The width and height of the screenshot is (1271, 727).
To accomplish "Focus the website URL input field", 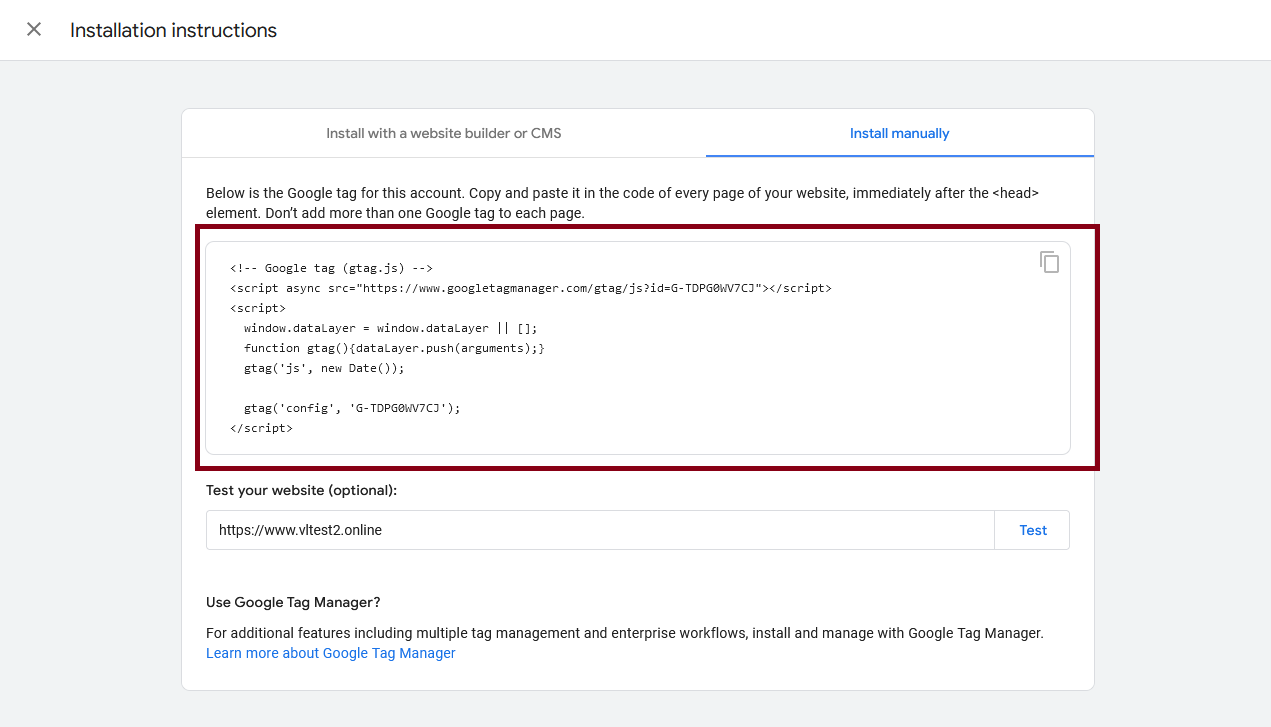I will [x=600, y=530].
